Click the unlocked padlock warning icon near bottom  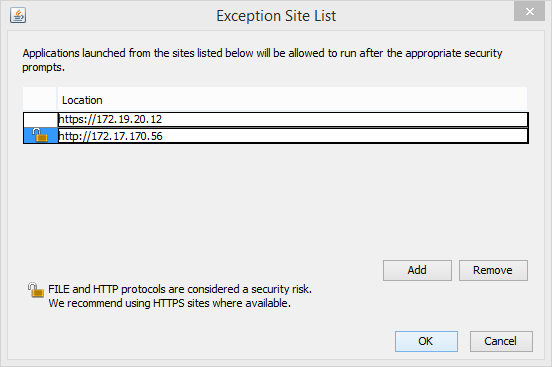click(x=36, y=290)
